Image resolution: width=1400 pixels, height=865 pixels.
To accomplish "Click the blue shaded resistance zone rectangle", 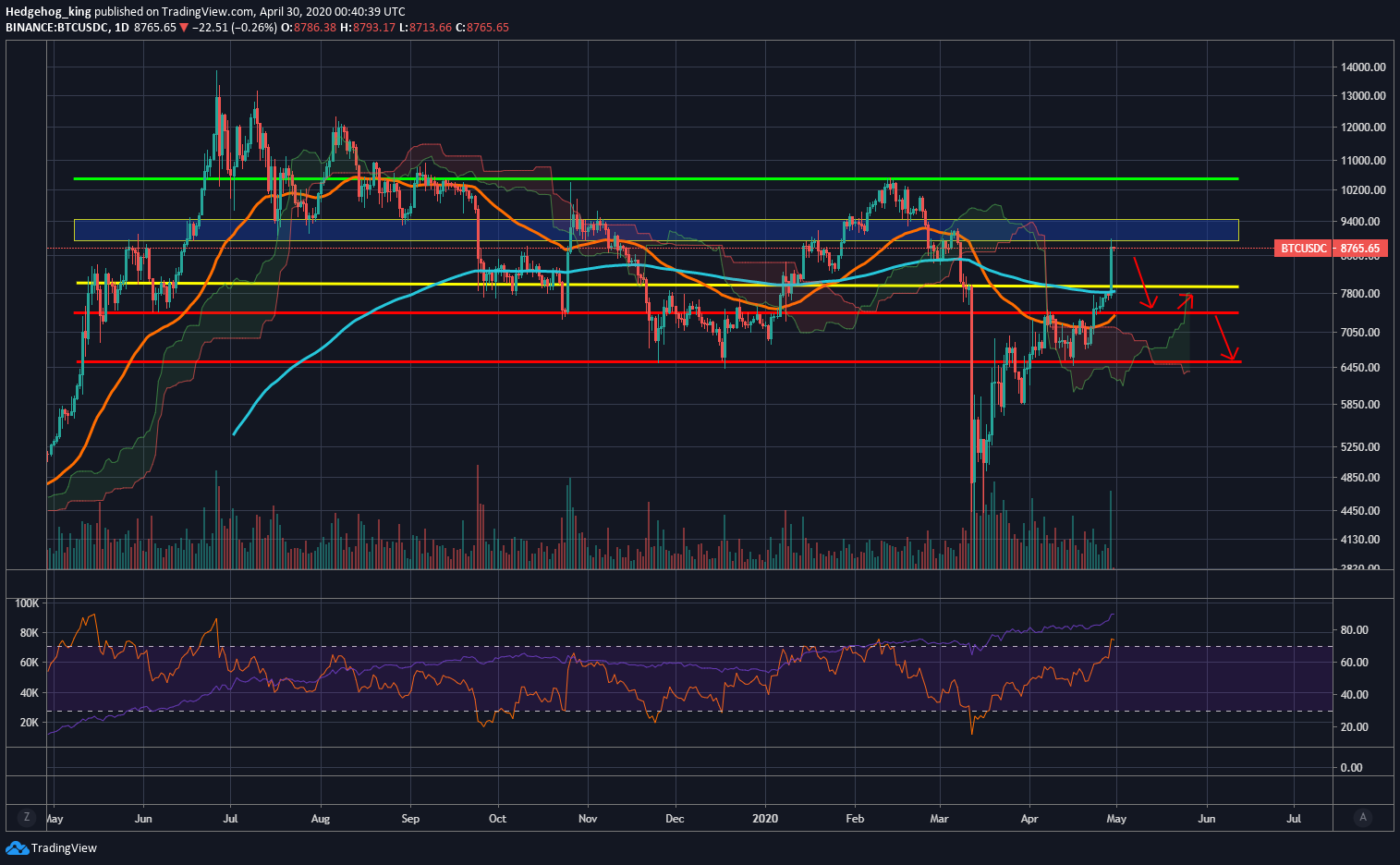I will click(x=656, y=230).
